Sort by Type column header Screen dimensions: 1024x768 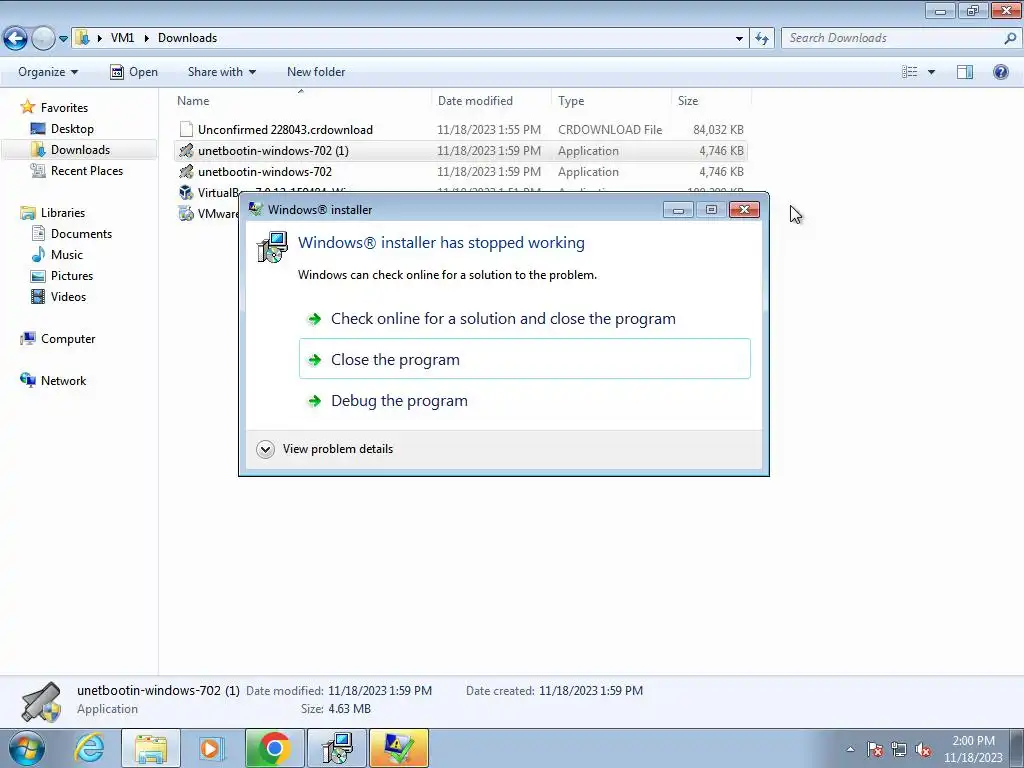pos(571,101)
